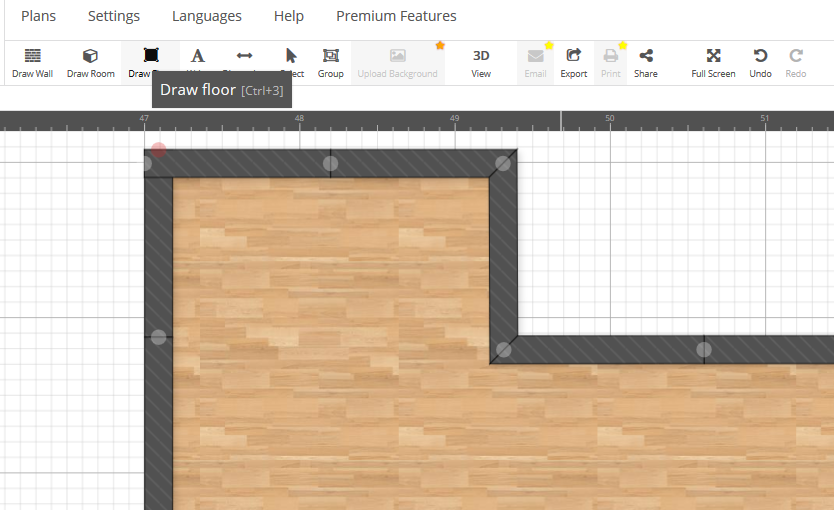
Task: Select the text tool with letter A
Action: tap(197, 56)
